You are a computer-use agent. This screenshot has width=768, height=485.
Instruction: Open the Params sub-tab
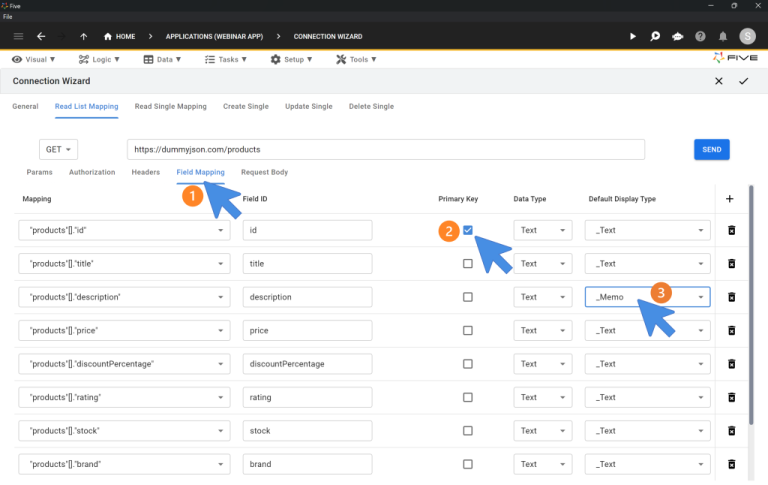click(x=39, y=172)
